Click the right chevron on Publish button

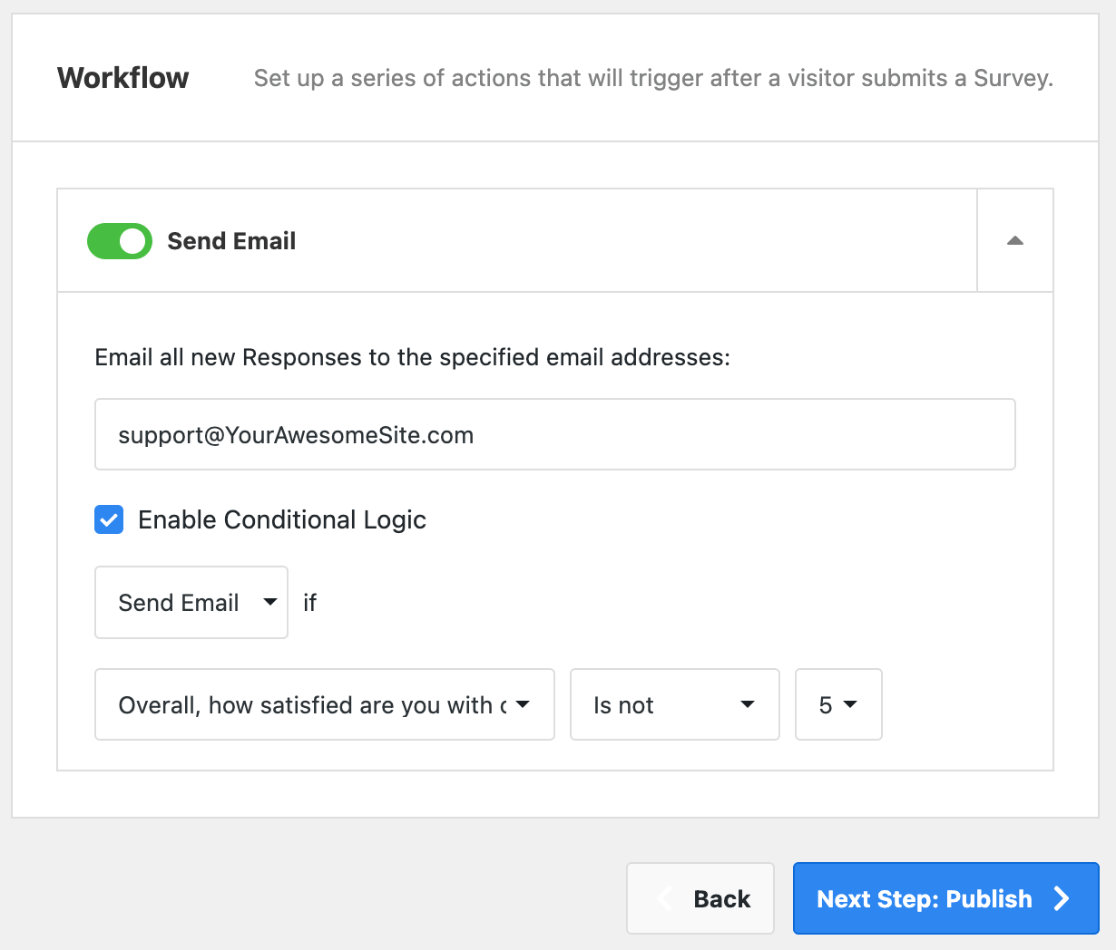tap(1062, 899)
